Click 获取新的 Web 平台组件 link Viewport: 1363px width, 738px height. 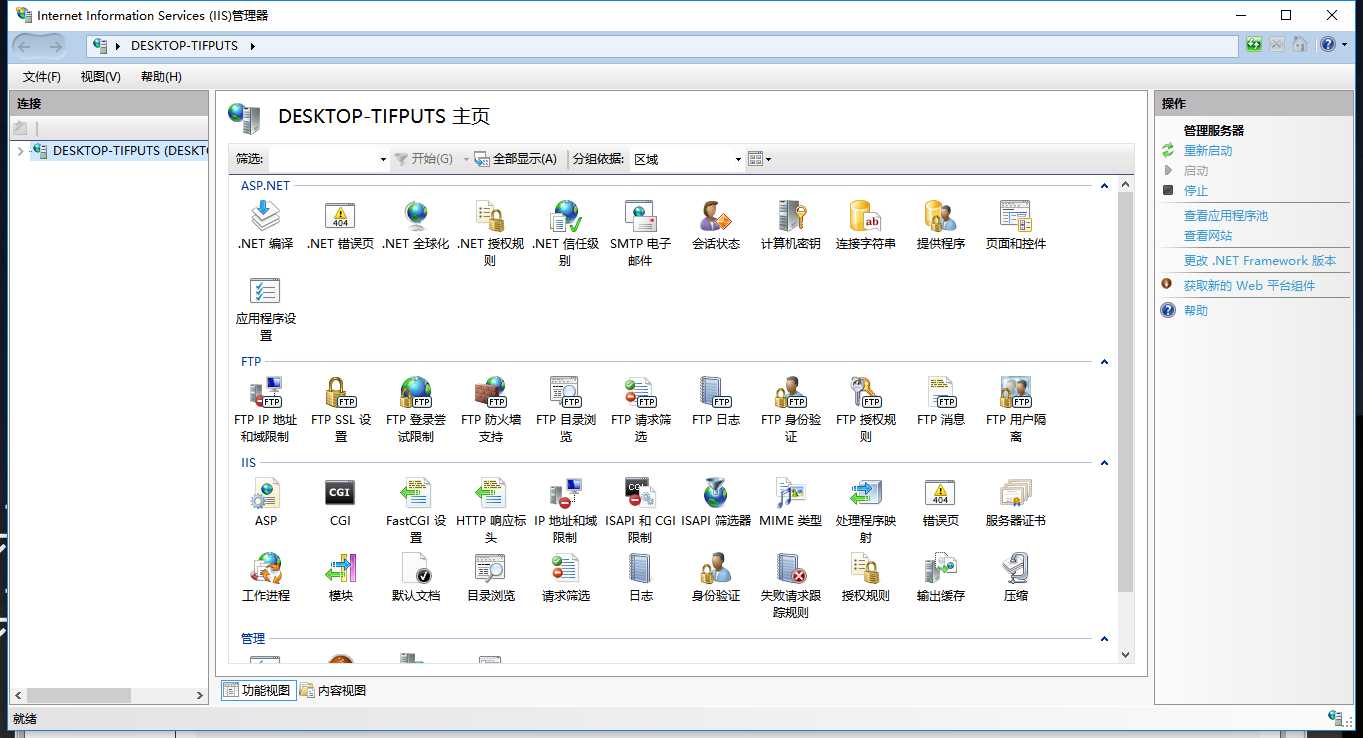pyautogui.click(x=1250, y=286)
